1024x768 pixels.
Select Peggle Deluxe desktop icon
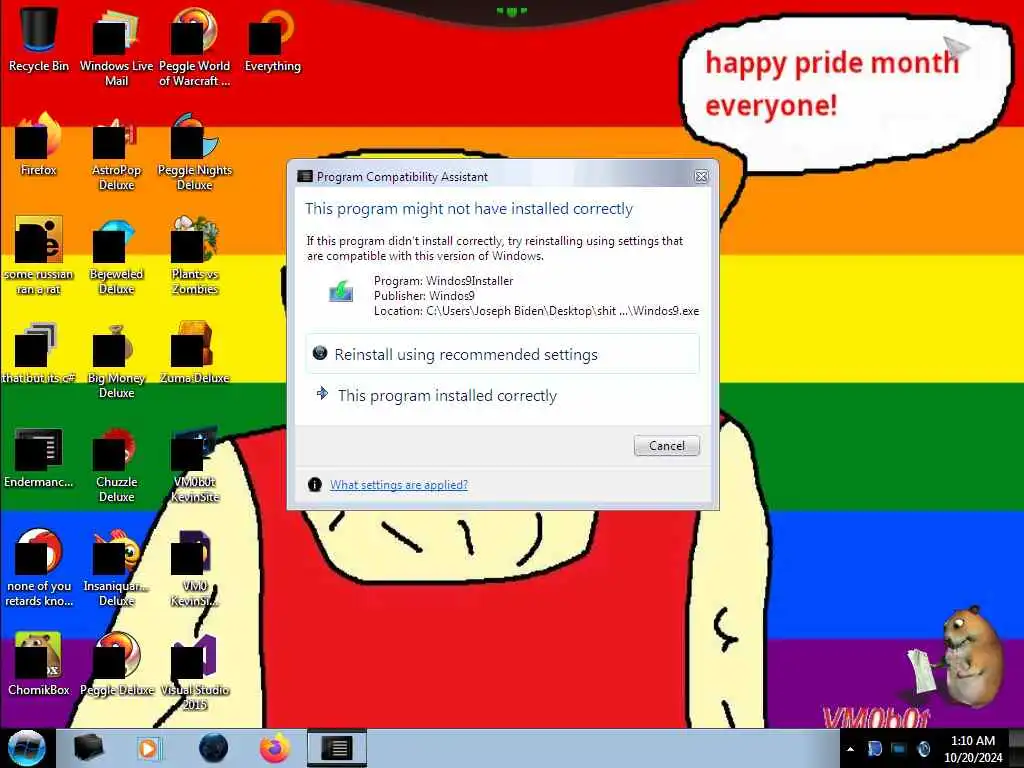[x=116, y=664]
